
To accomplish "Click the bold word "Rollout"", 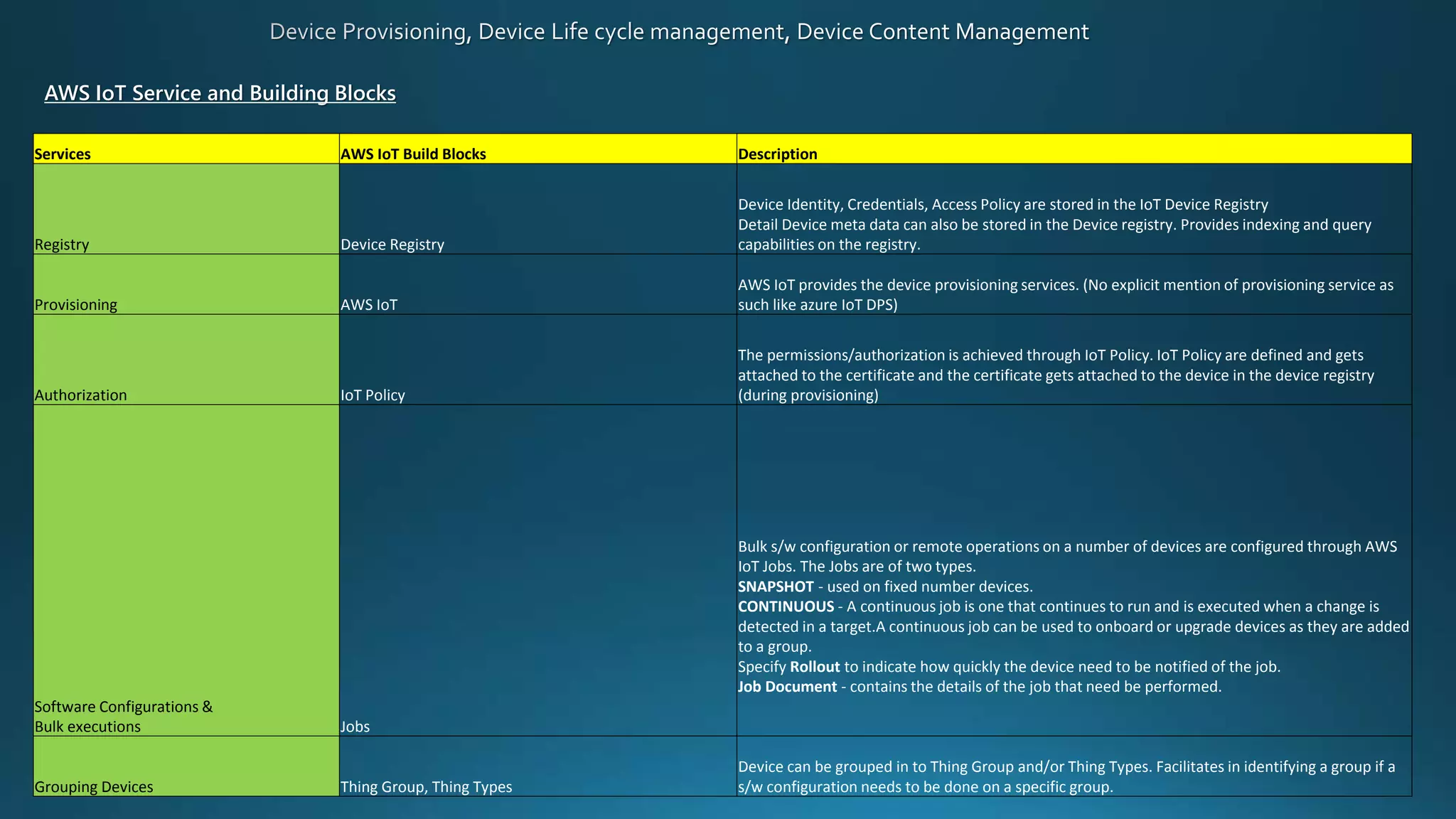I will [x=815, y=667].
